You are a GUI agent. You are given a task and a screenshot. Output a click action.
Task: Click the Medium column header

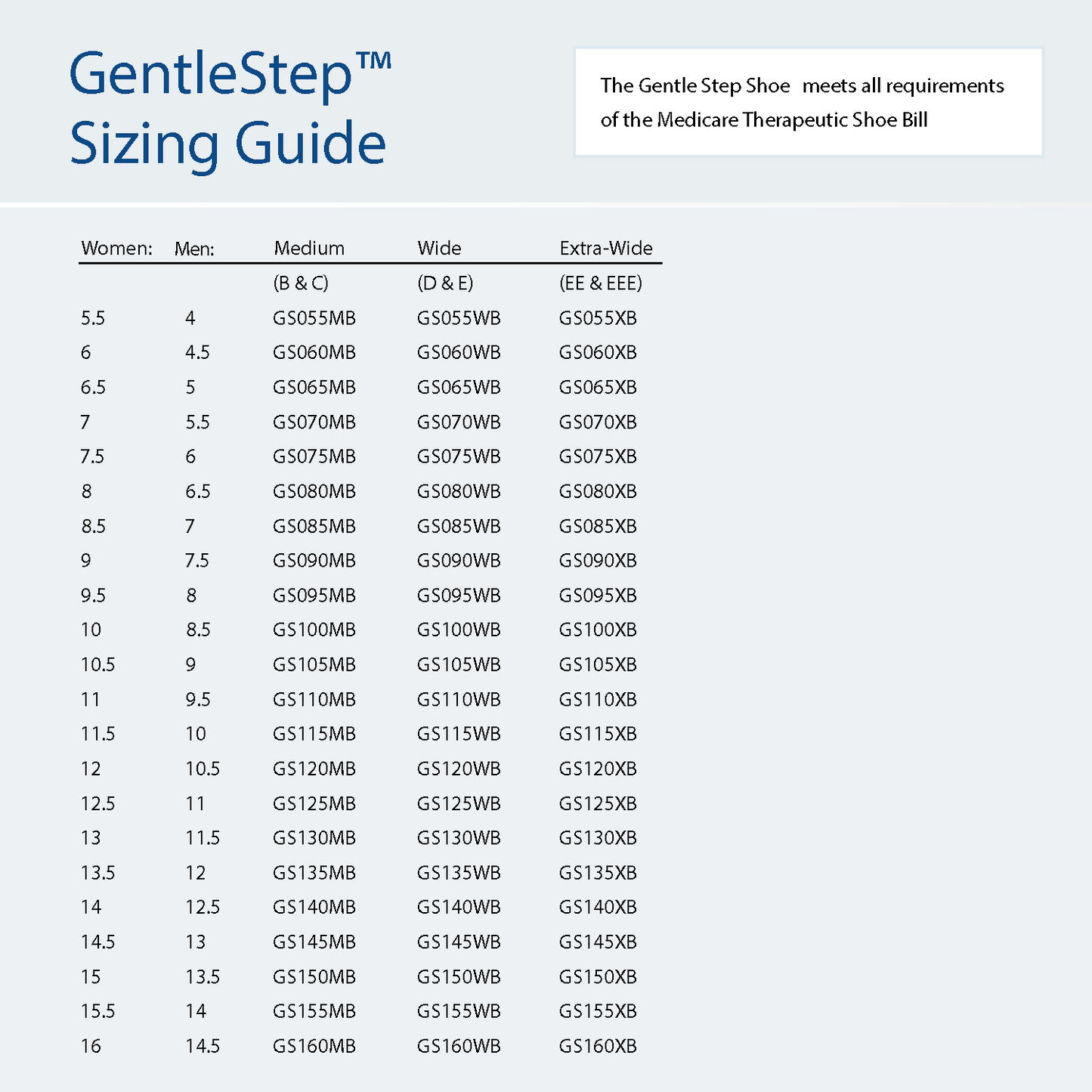[309, 249]
